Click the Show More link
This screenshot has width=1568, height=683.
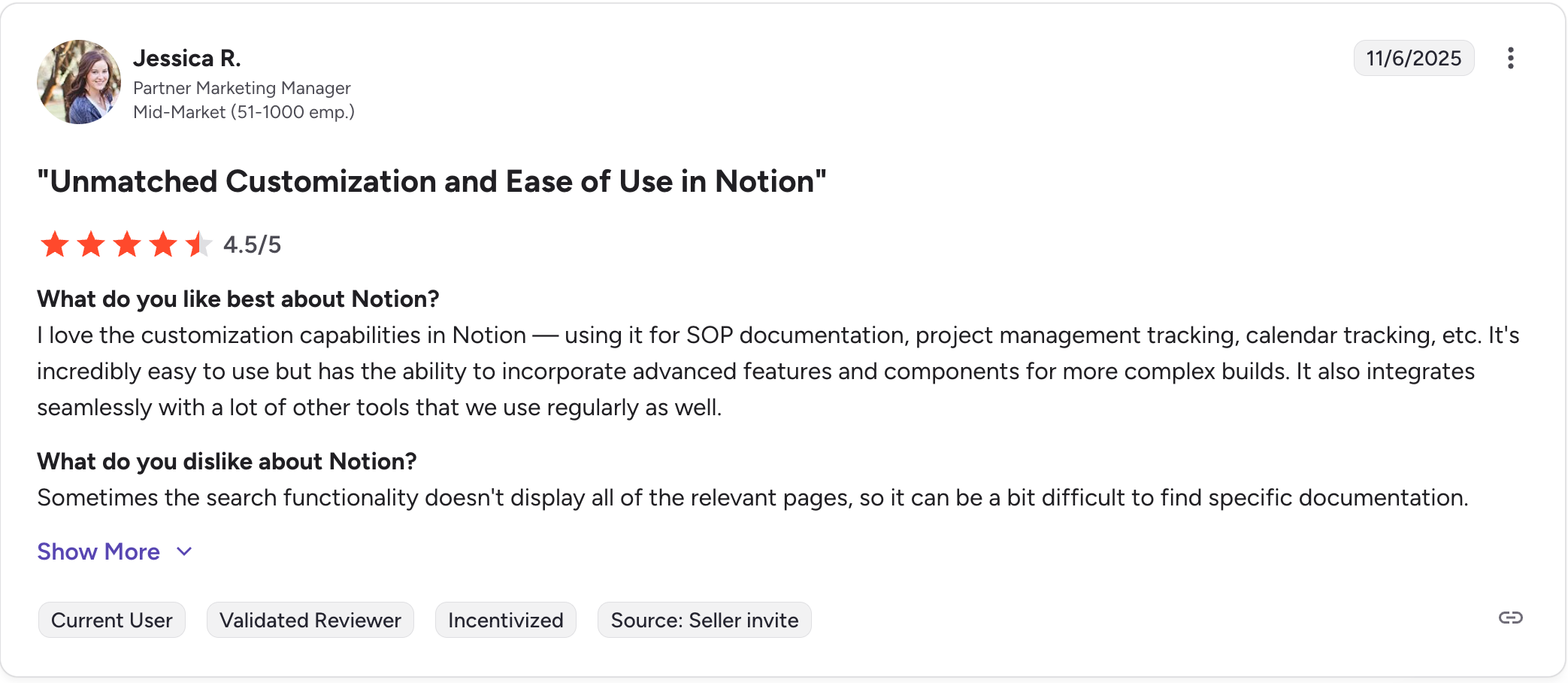click(98, 551)
